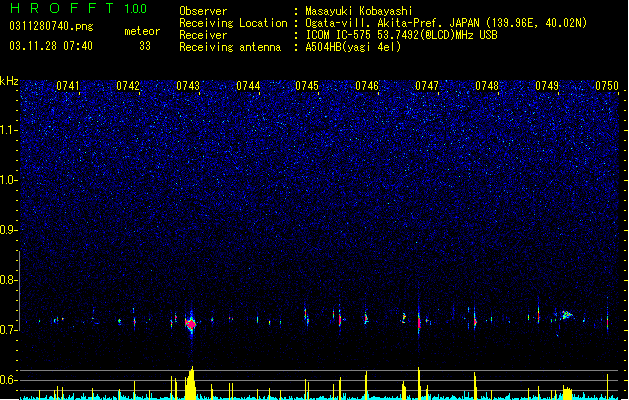Click the 0741 time marker label
Image resolution: width=629 pixels, height=400 pixels.
(x=68, y=86)
